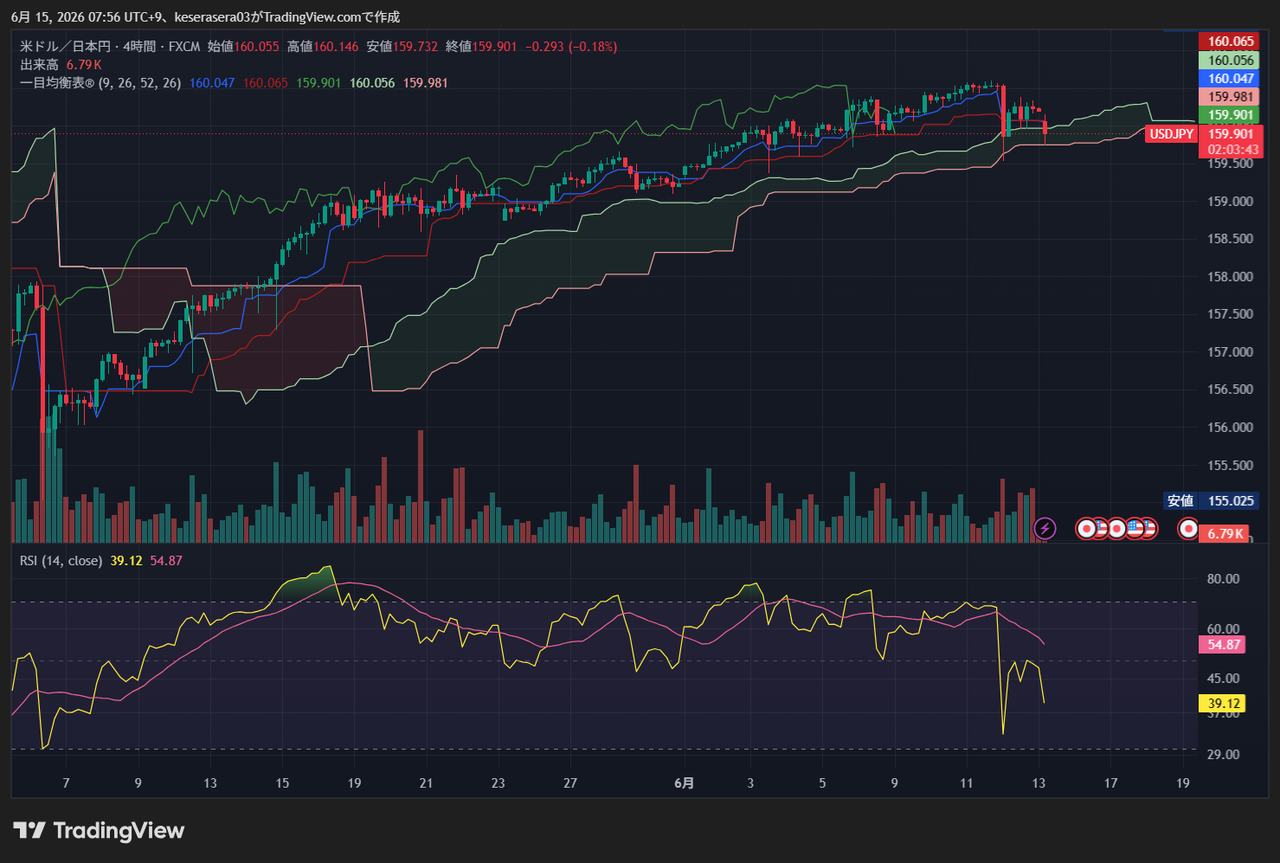
Task: Click yellow 39.12 in the RSI legend
Action: point(126,561)
